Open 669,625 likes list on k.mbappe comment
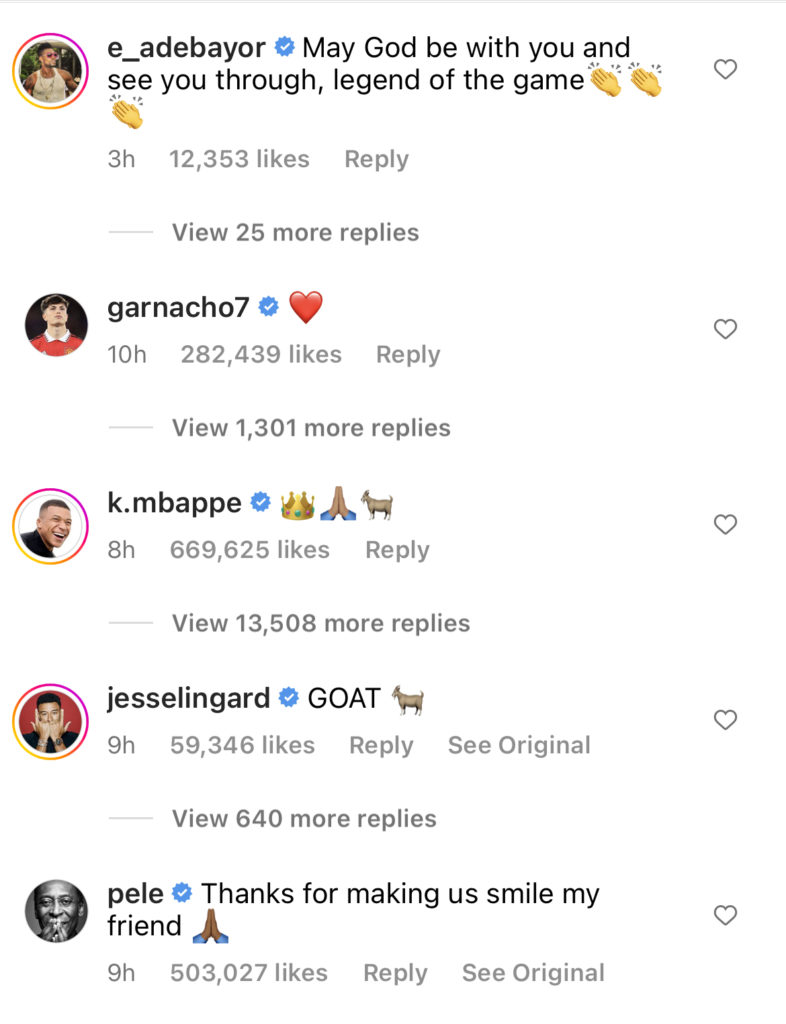Viewport: 786px width, 1024px height. [x=250, y=550]
